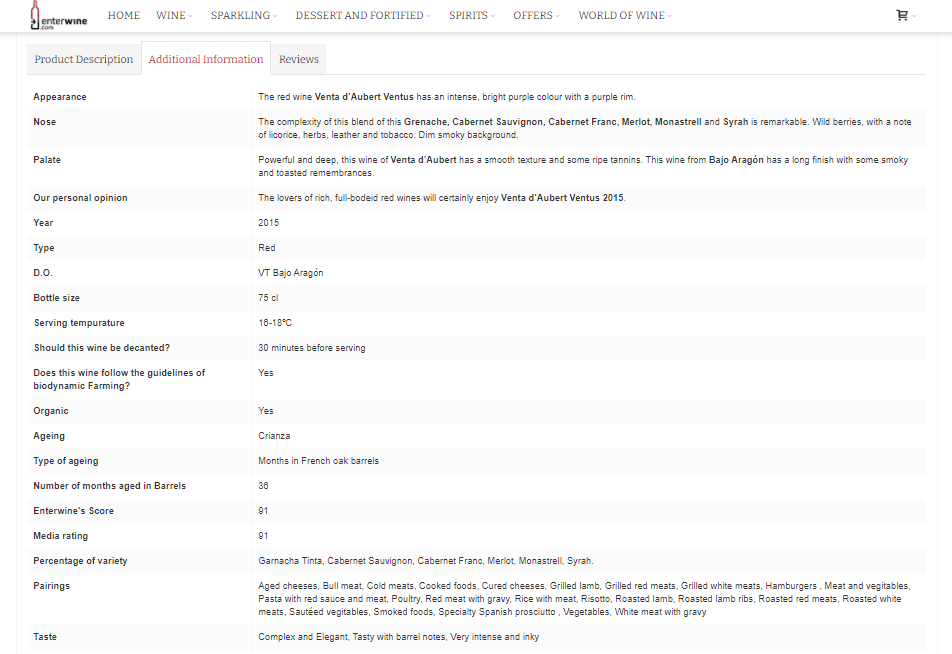The image size is (952, 654).
Task: Click 'Should this wine be decanted?' label
Action: (x=102, y=348)
